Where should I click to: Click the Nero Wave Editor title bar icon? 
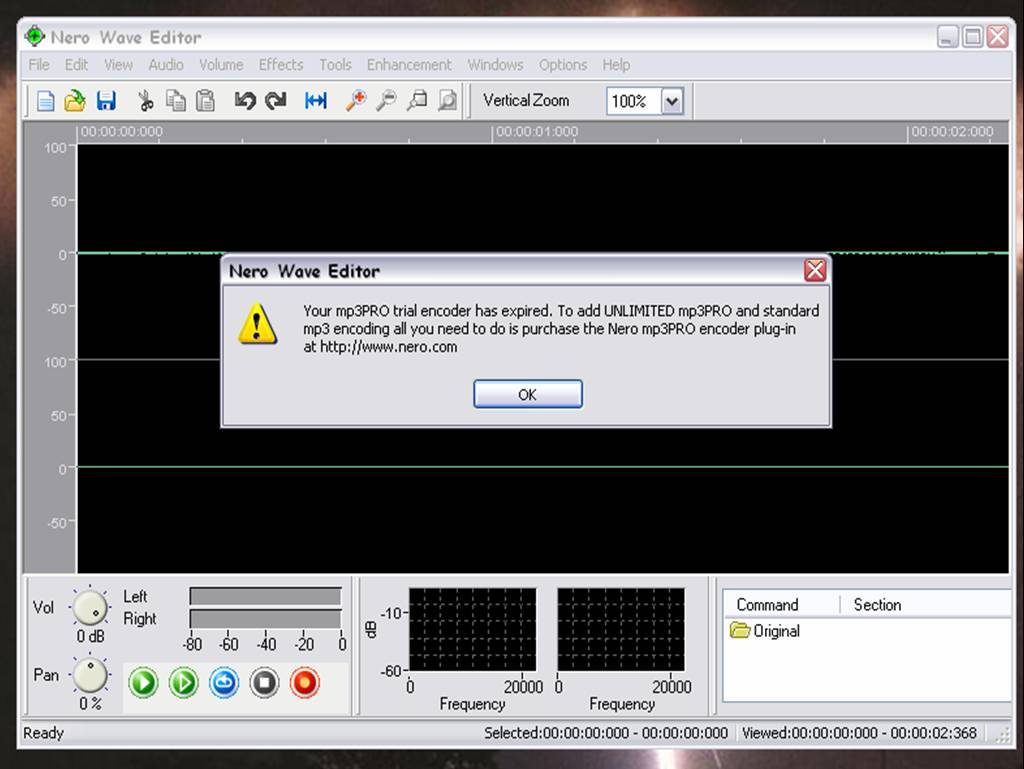tap(34, 37)
